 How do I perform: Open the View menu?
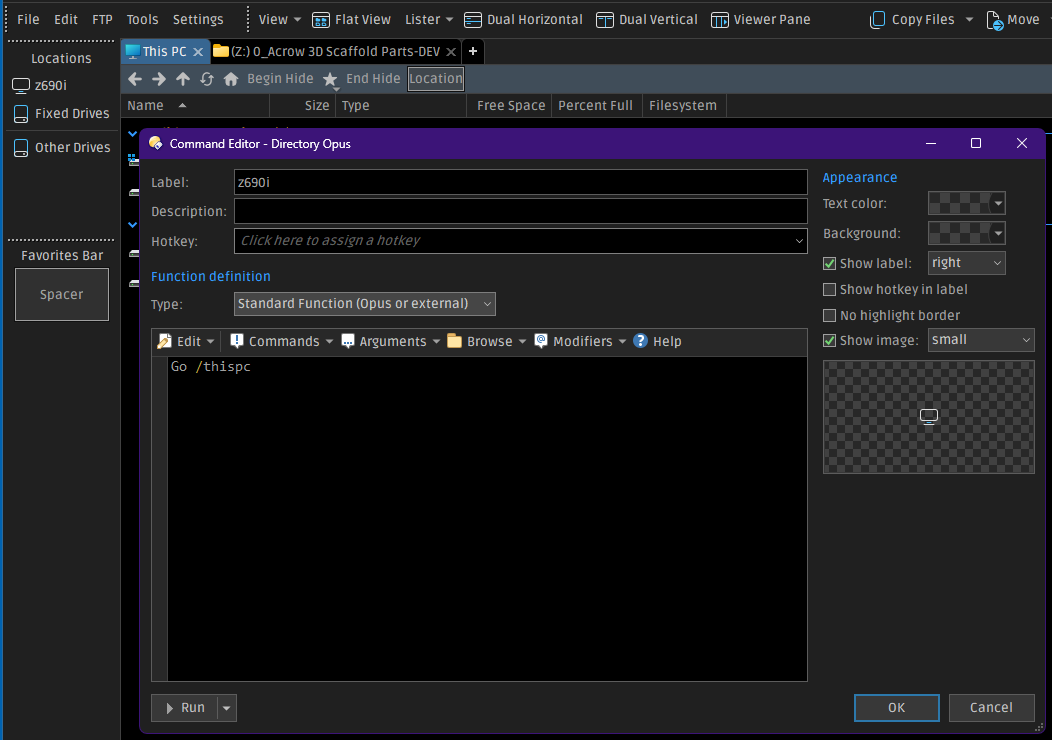click(x=280, y=20)
